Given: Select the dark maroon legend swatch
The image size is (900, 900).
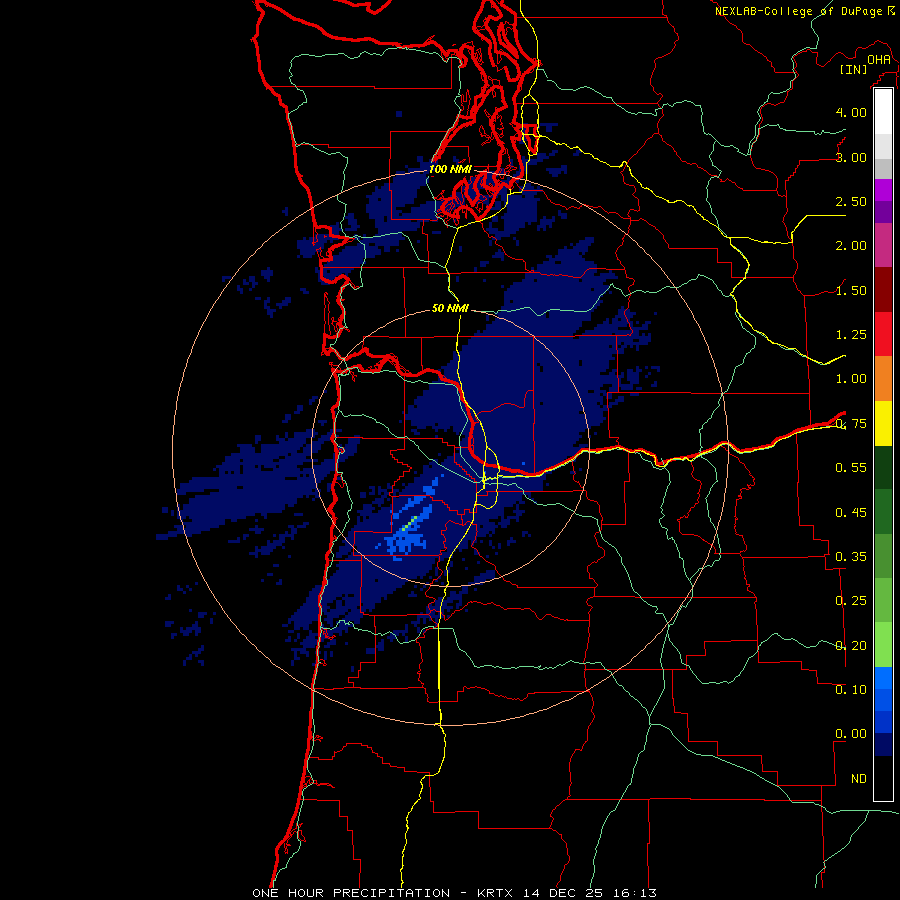Looking at the screenshot, I should click(883, 290).
